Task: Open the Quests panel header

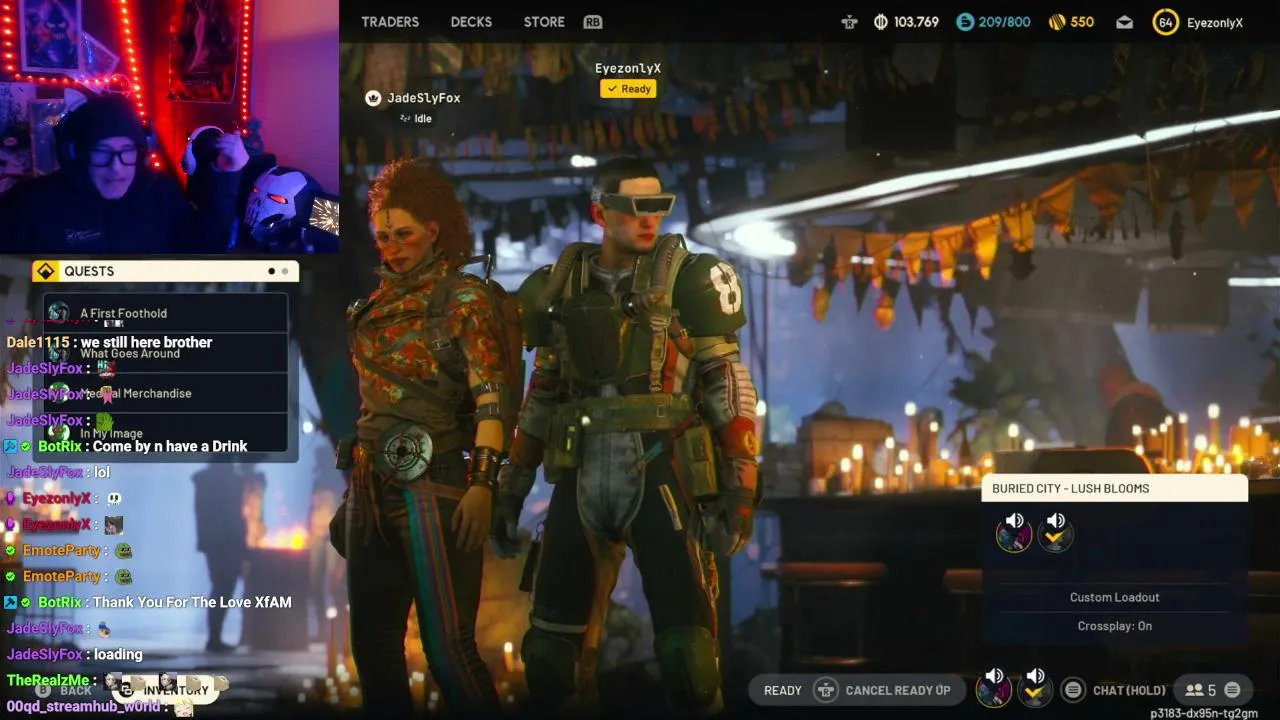Action: click(x=165, y=271)
